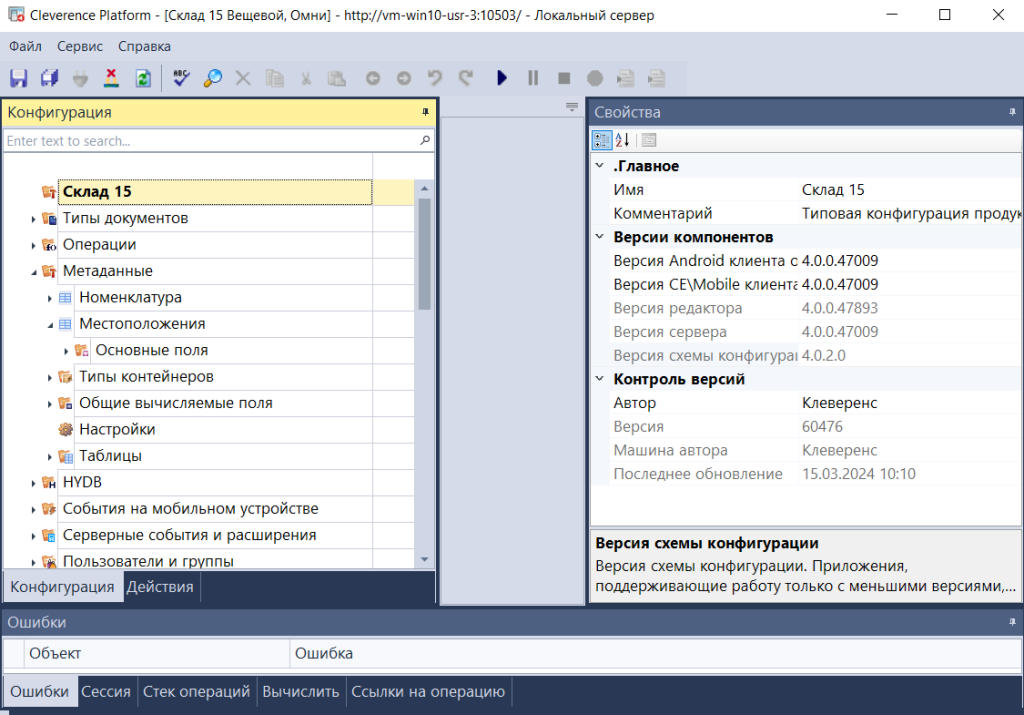Toggle auto-hide pin on Ошибки panel
This screenshot has width=1024, height=715.
coord(1011,622)
